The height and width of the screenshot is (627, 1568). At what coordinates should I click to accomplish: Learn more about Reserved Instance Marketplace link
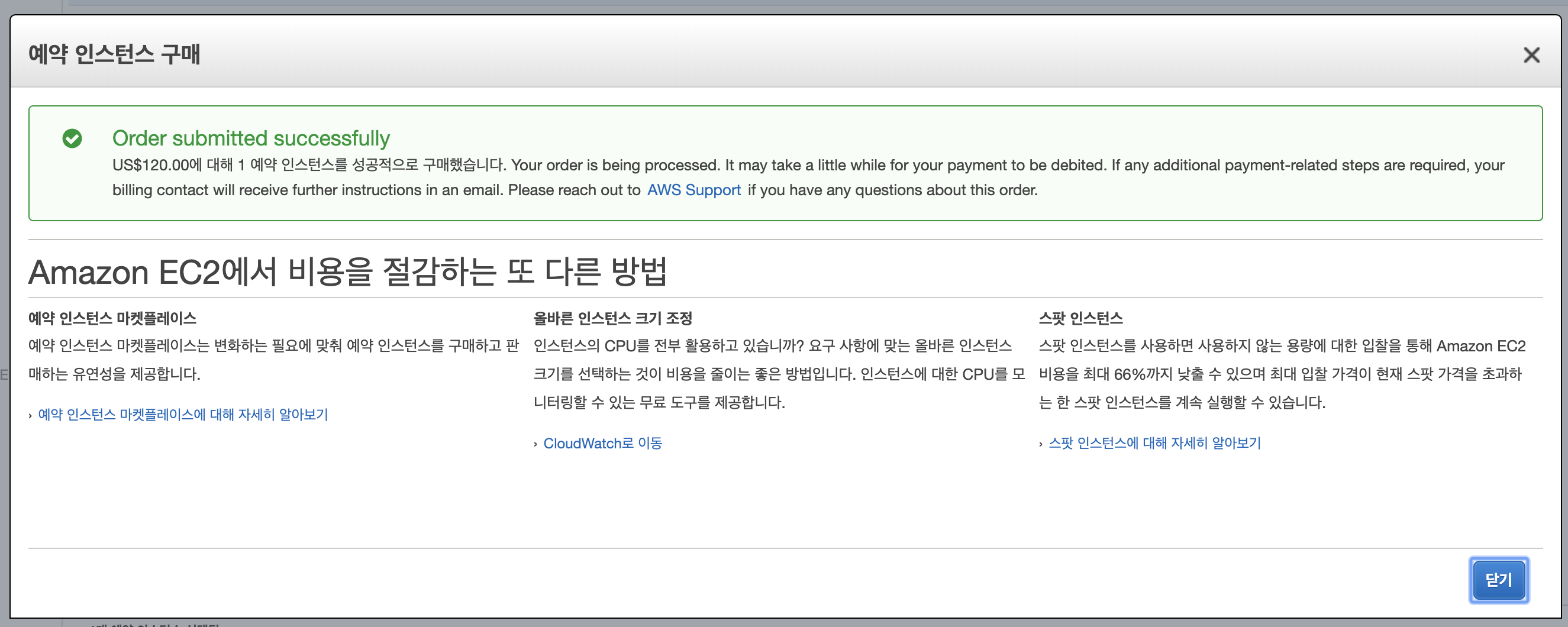click(183, 415)
